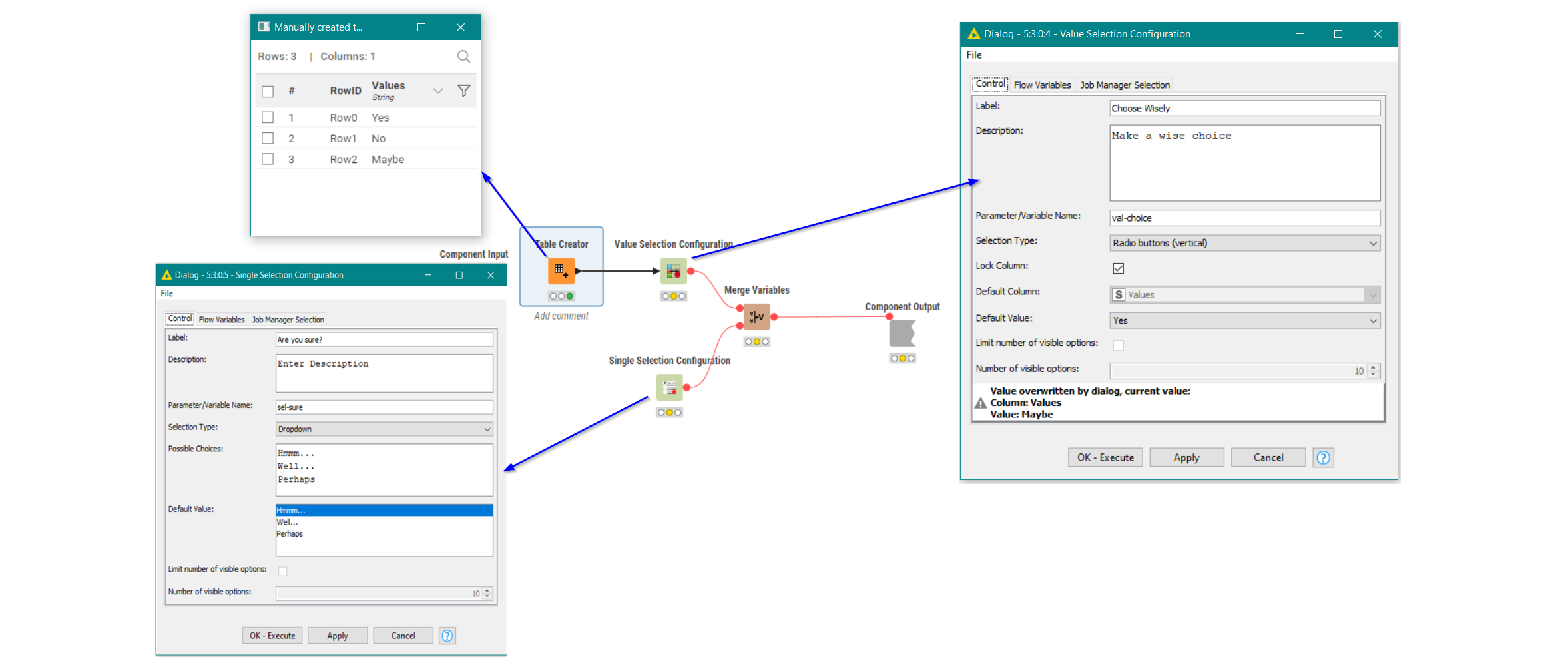Screen dimensions: 1568x665
Task: Enable Limit number of visible options
Action: point(1119,345)
